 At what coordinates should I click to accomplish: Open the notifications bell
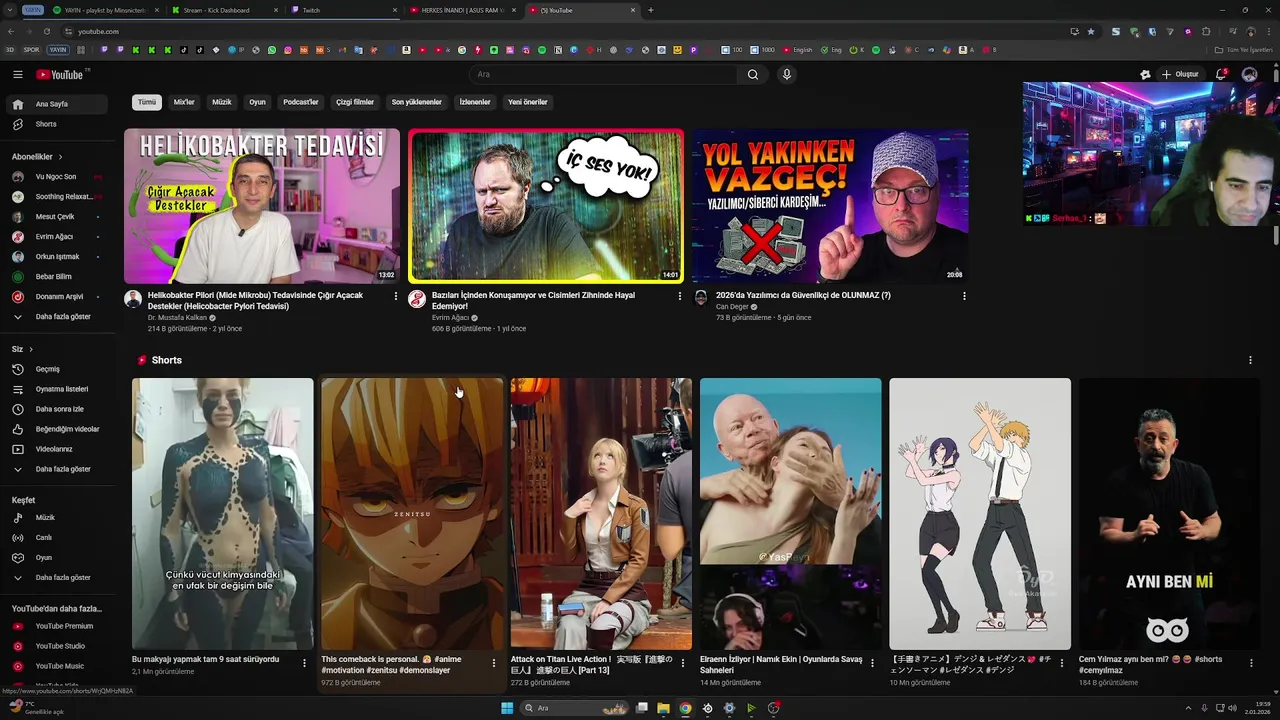click(1220, 74)
